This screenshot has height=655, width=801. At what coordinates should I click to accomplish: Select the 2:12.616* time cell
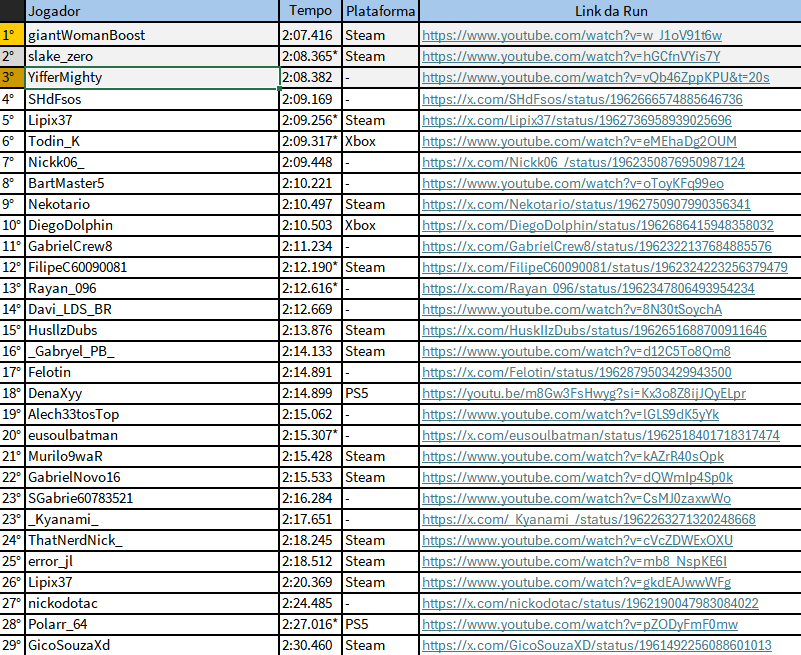coord(310,288)
